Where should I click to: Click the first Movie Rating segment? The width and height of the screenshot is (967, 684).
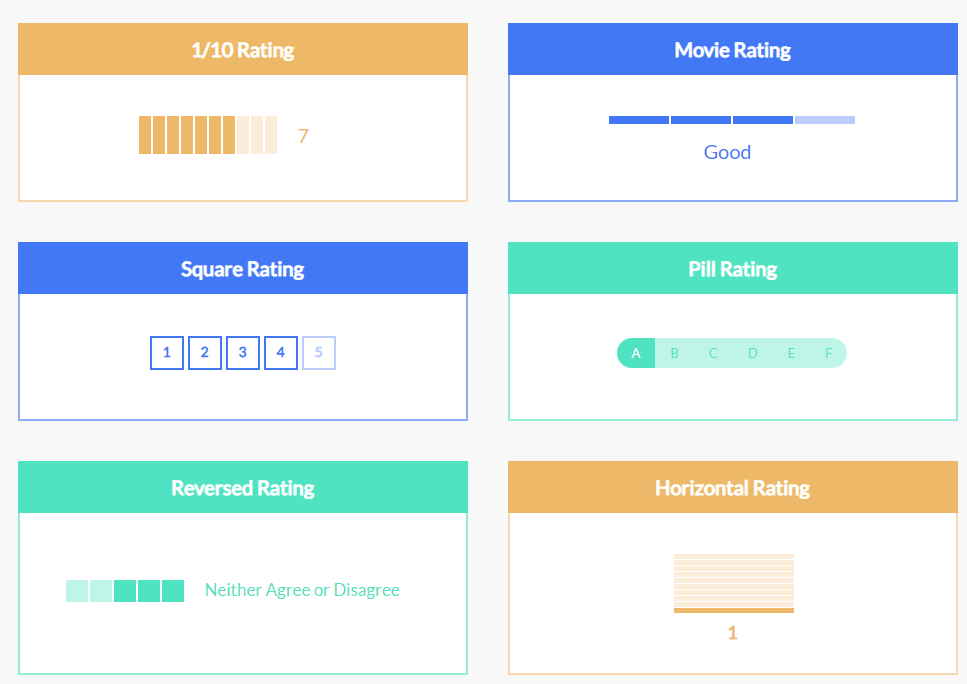639,120
